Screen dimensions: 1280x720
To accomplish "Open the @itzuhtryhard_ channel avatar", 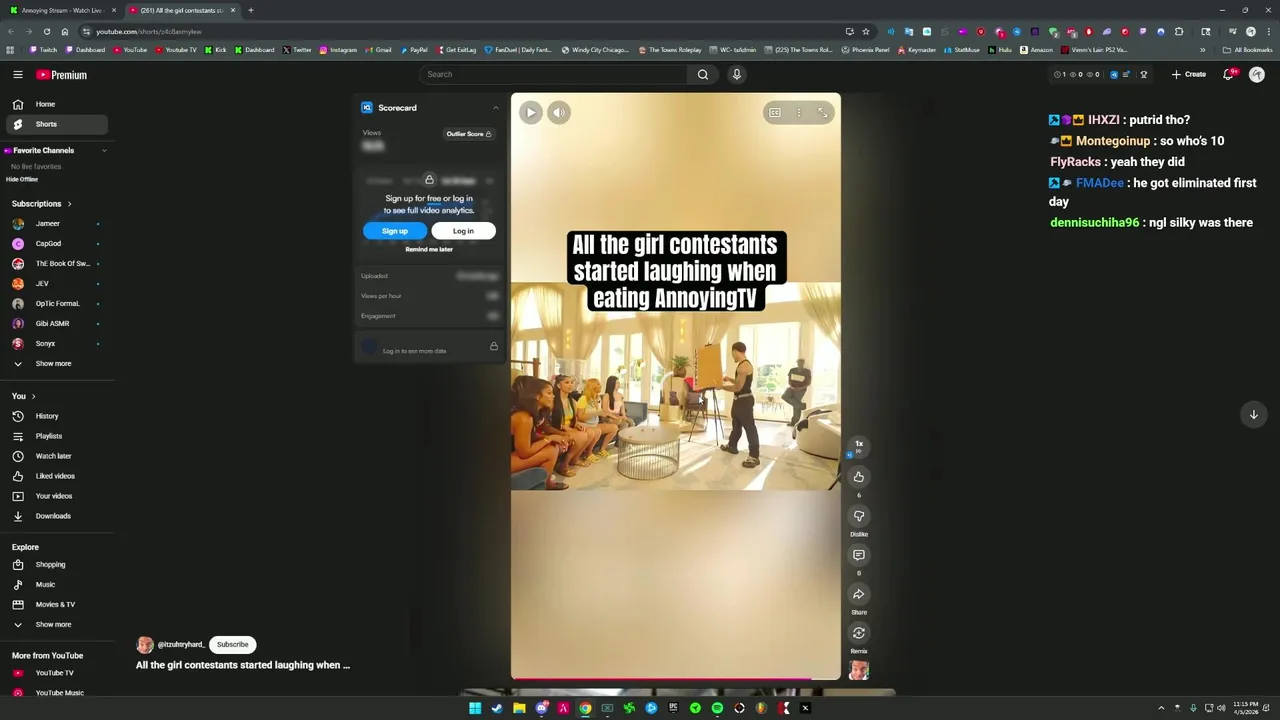I will click(145, 645).
